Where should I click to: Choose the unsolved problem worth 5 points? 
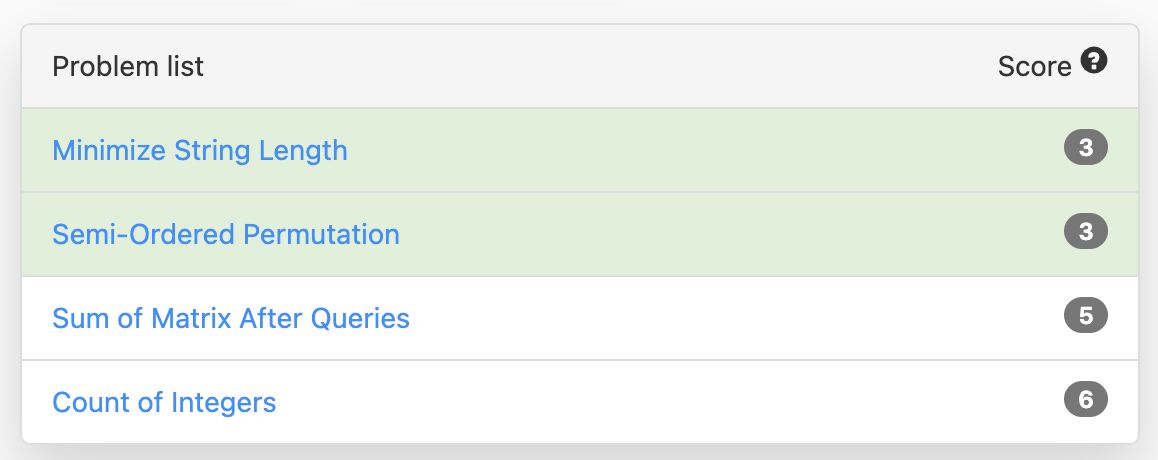click(230, 318)
